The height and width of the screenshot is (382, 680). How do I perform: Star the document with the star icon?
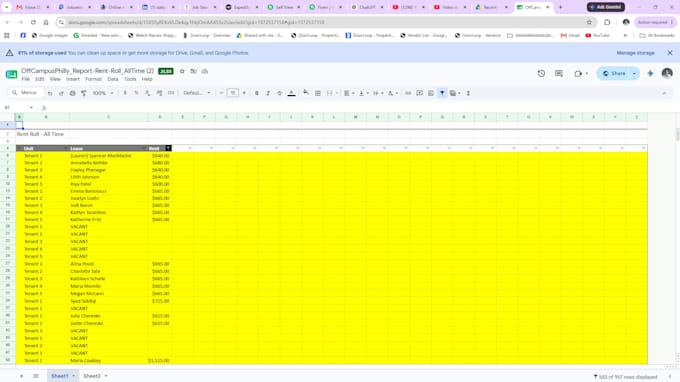pos(182,71)
